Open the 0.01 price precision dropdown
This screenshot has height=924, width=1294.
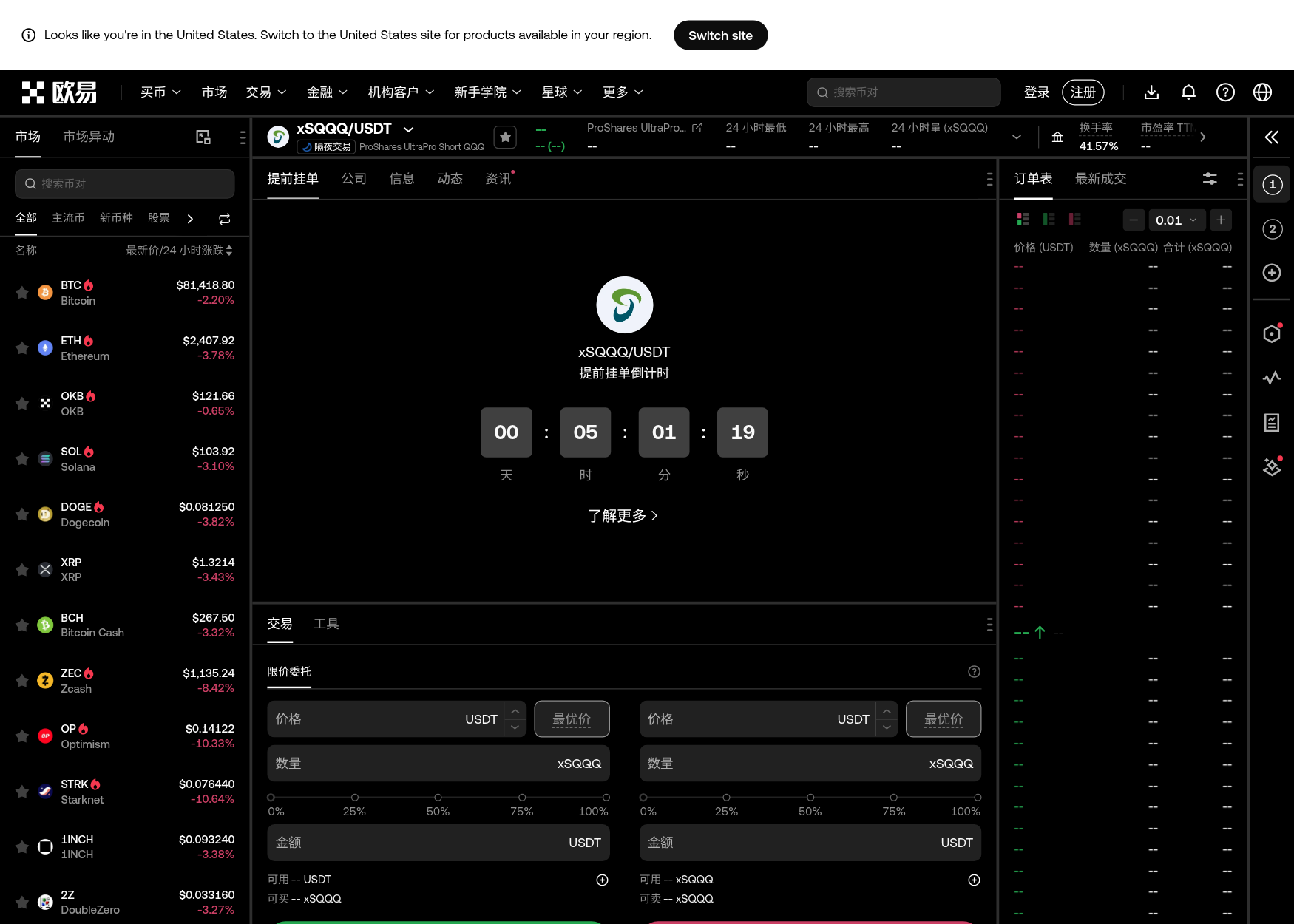coord(1176,220)
